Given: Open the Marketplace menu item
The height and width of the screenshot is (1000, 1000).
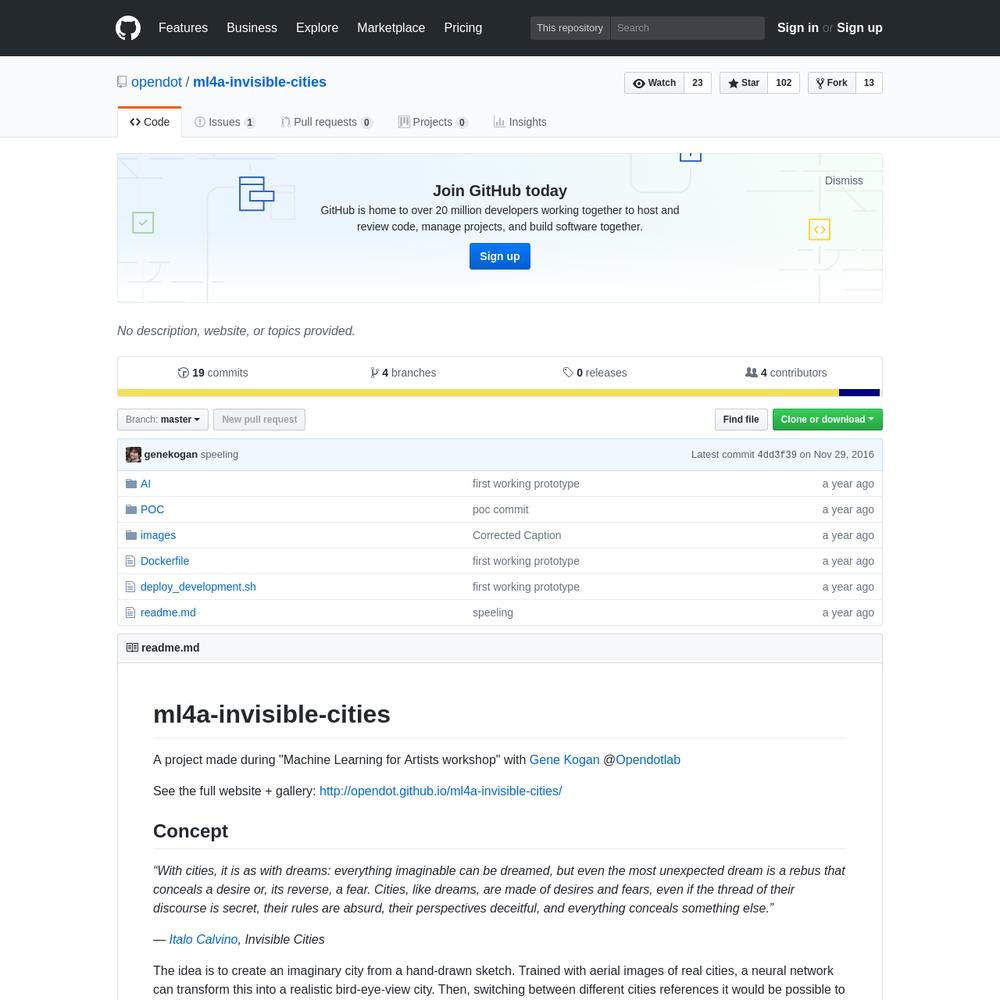Looking at the screenshot, I should pyautogui.click(x=391, y=28).
